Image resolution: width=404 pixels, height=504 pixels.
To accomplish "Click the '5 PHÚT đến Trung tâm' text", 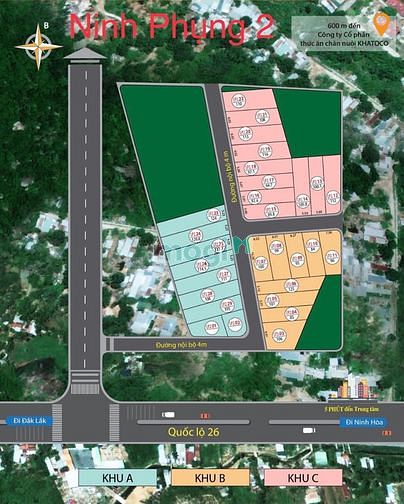I will [x=351, y=409].
